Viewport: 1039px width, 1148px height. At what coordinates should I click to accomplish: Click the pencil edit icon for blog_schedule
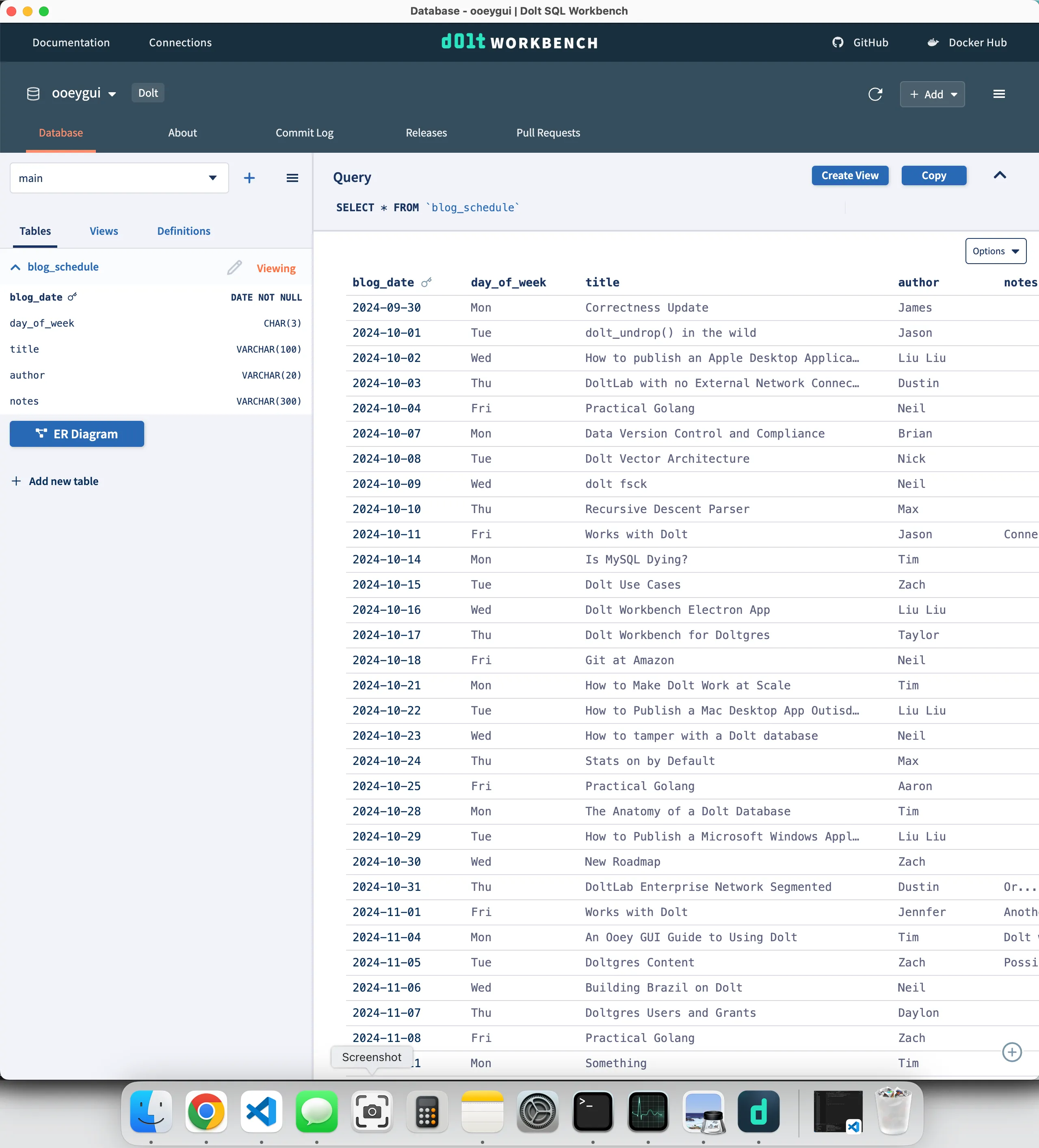234,267
